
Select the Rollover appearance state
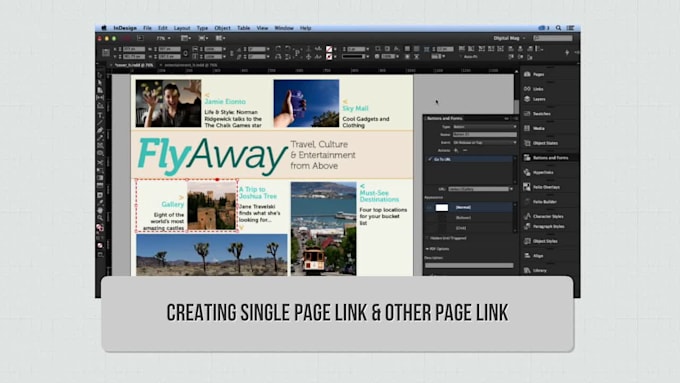469,218
